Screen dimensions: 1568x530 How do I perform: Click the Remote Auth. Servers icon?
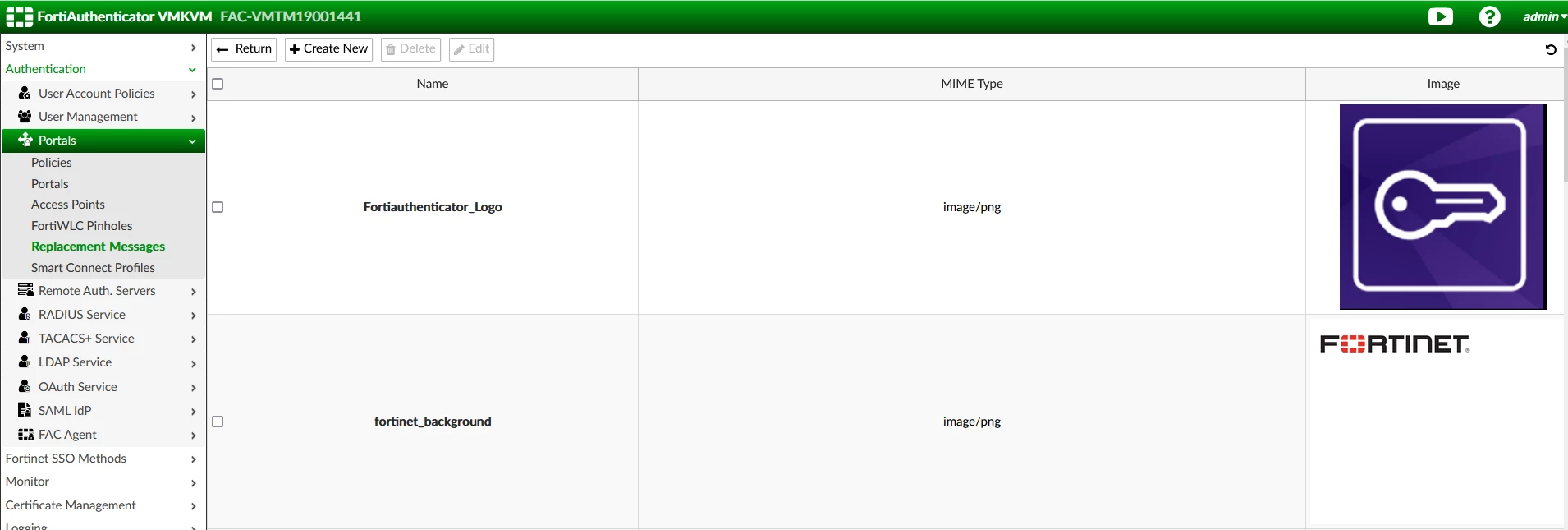click(x=25, y=290)
